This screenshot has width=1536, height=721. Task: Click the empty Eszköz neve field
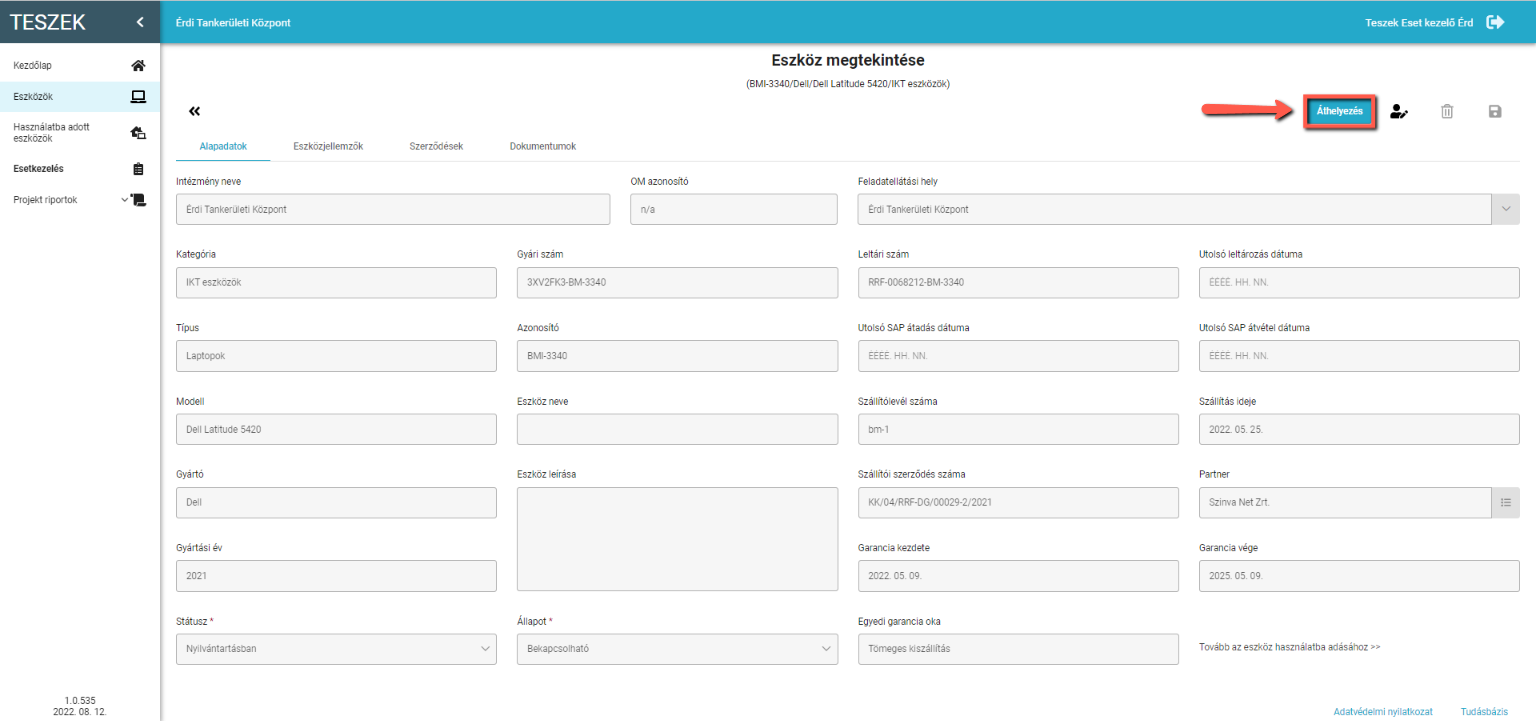(677, 429)
